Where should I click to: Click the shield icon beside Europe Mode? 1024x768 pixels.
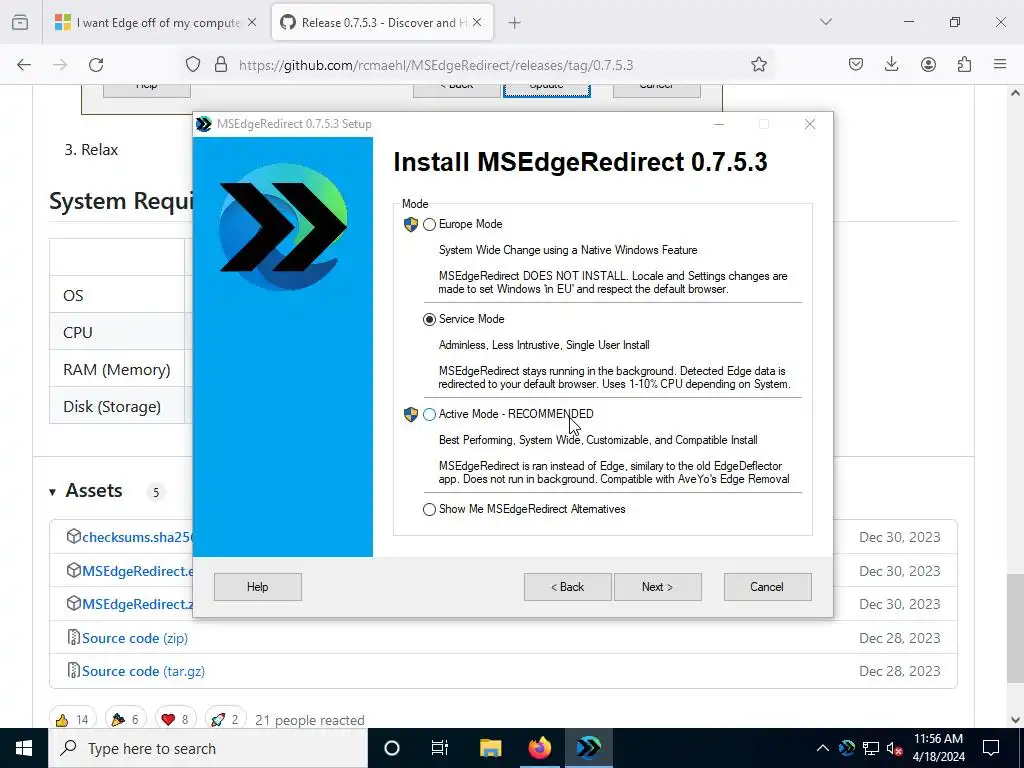click(411, 225)
